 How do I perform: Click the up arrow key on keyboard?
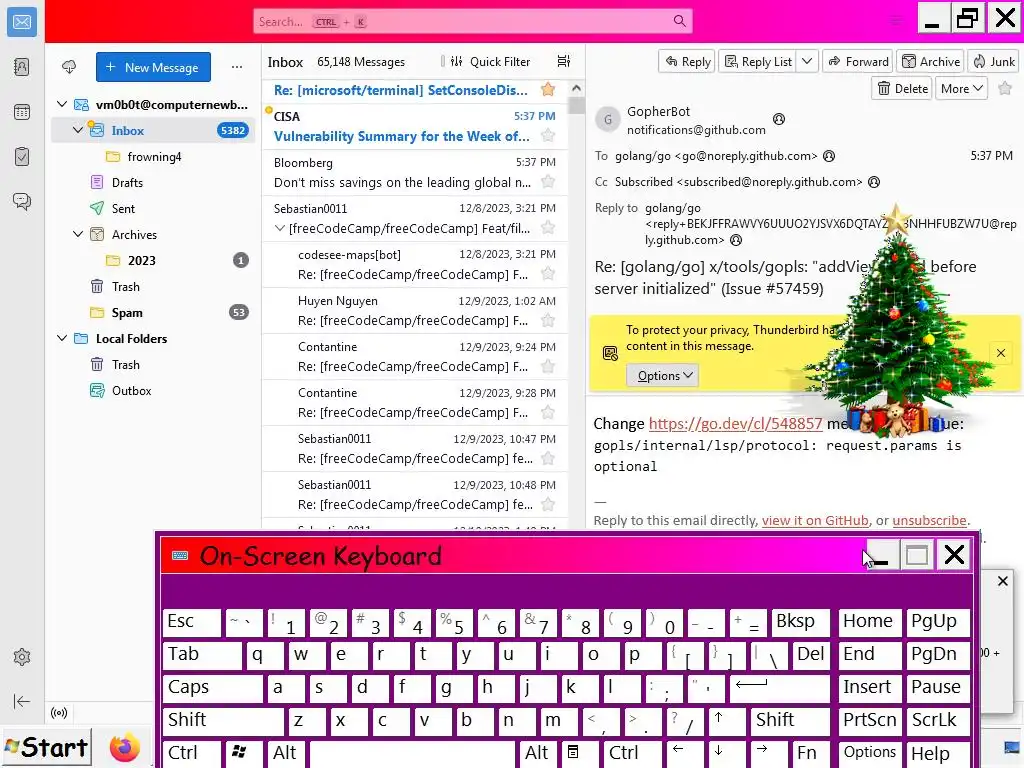726,721
